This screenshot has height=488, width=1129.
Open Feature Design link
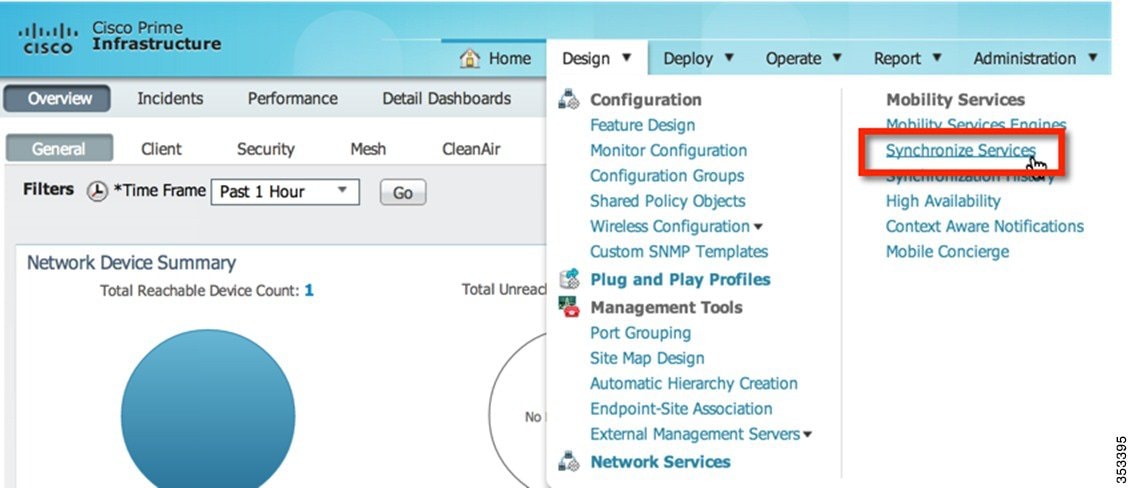[x=642, y=125]
